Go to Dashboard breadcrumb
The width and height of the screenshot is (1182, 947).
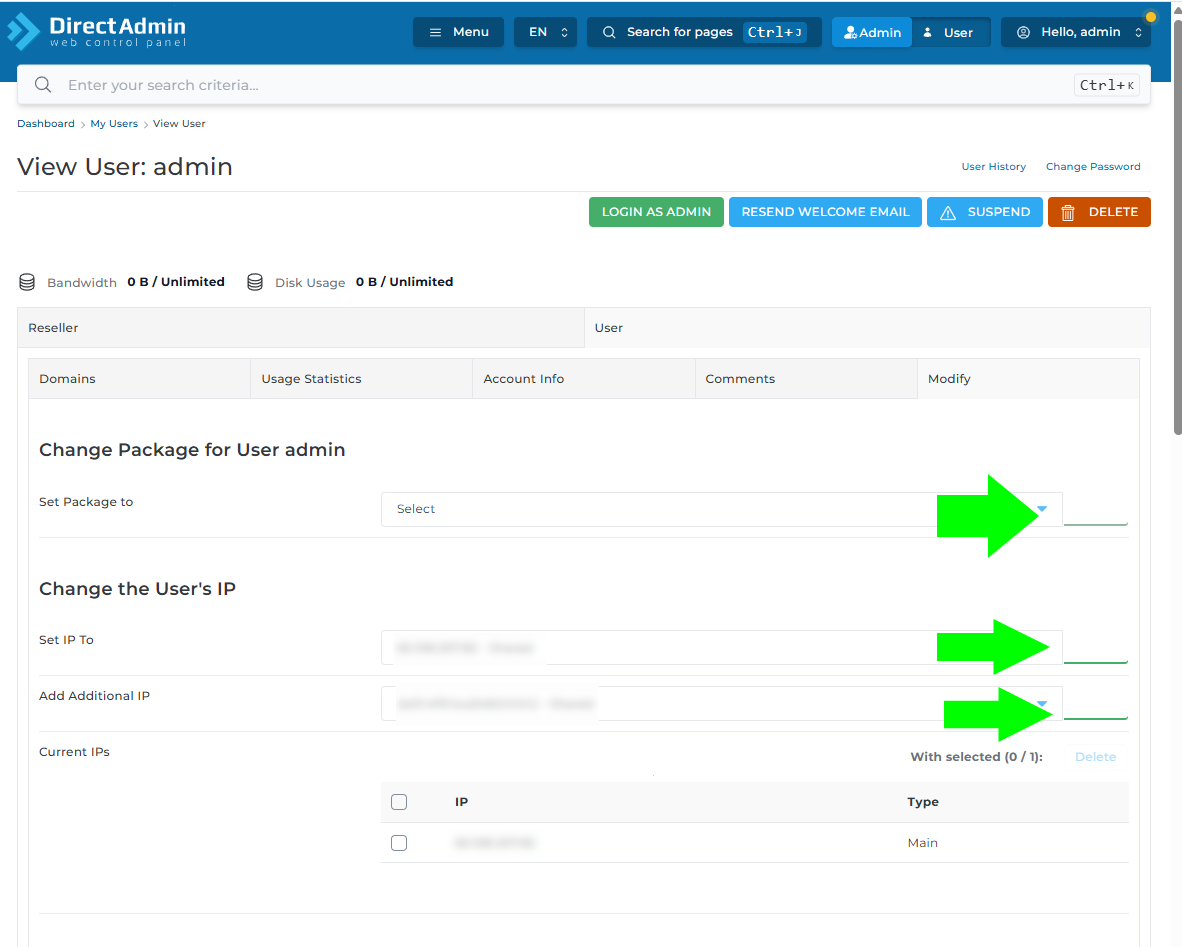(46, 124)
